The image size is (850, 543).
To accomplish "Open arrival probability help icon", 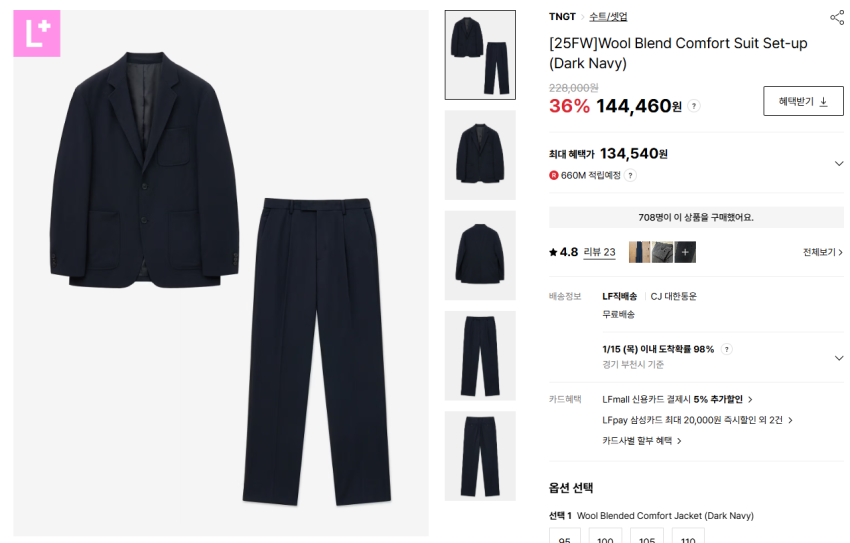I will tap(727, 349).
